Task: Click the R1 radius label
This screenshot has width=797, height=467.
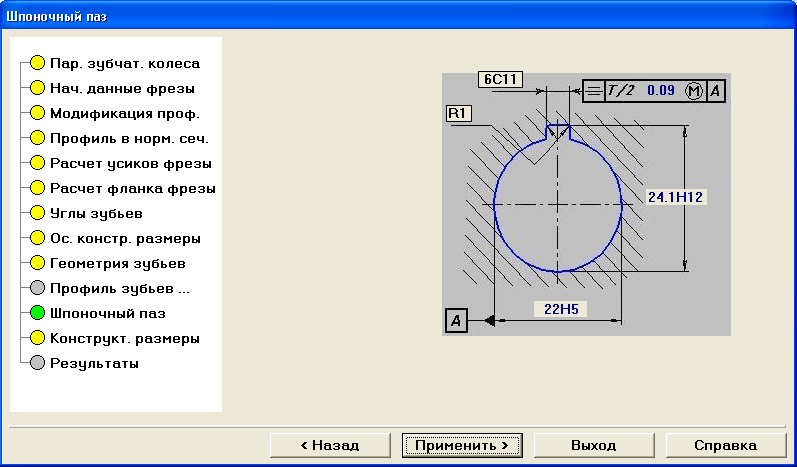Action: click(458, 114)
